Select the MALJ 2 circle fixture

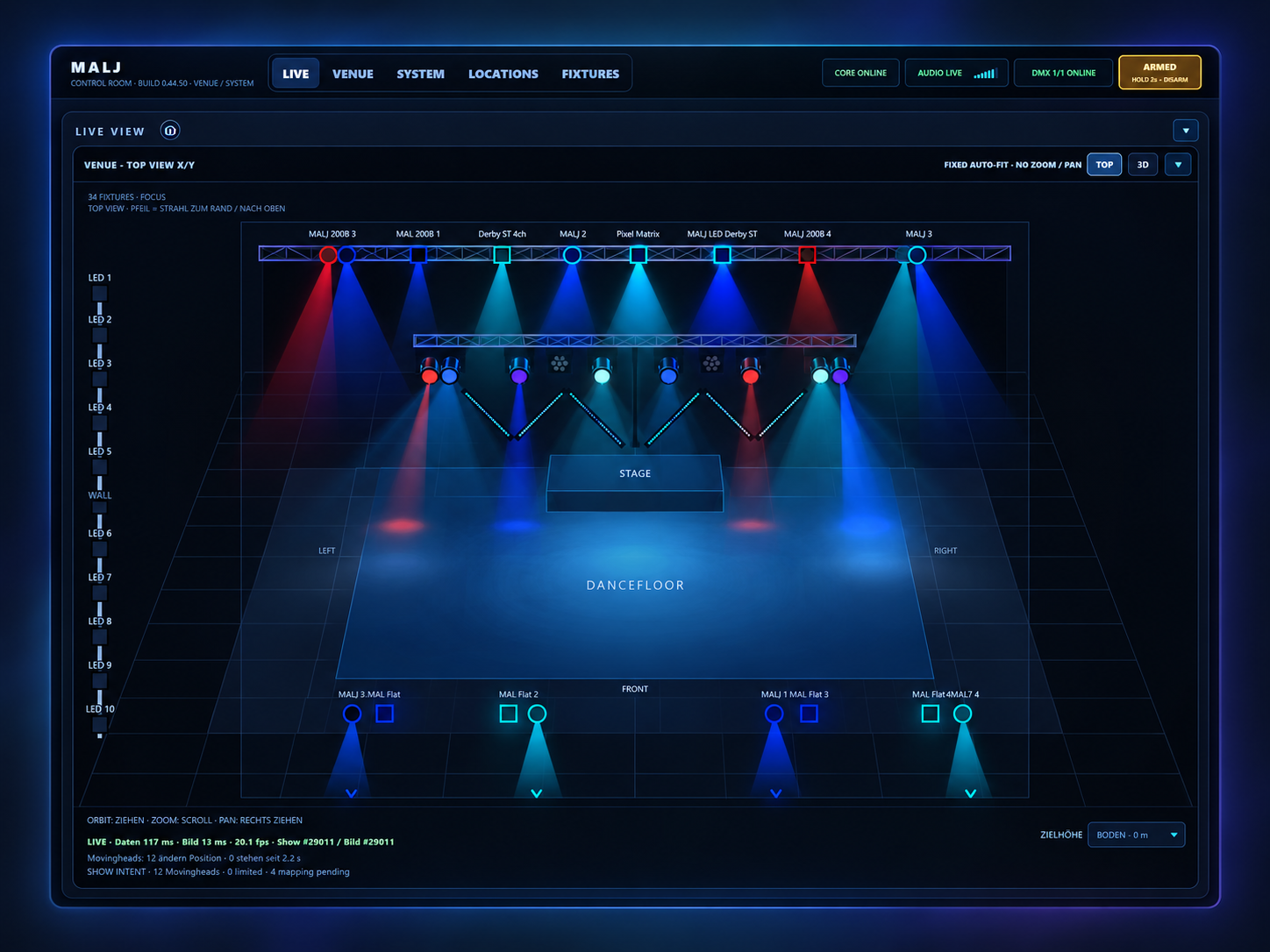coord(572,255)
